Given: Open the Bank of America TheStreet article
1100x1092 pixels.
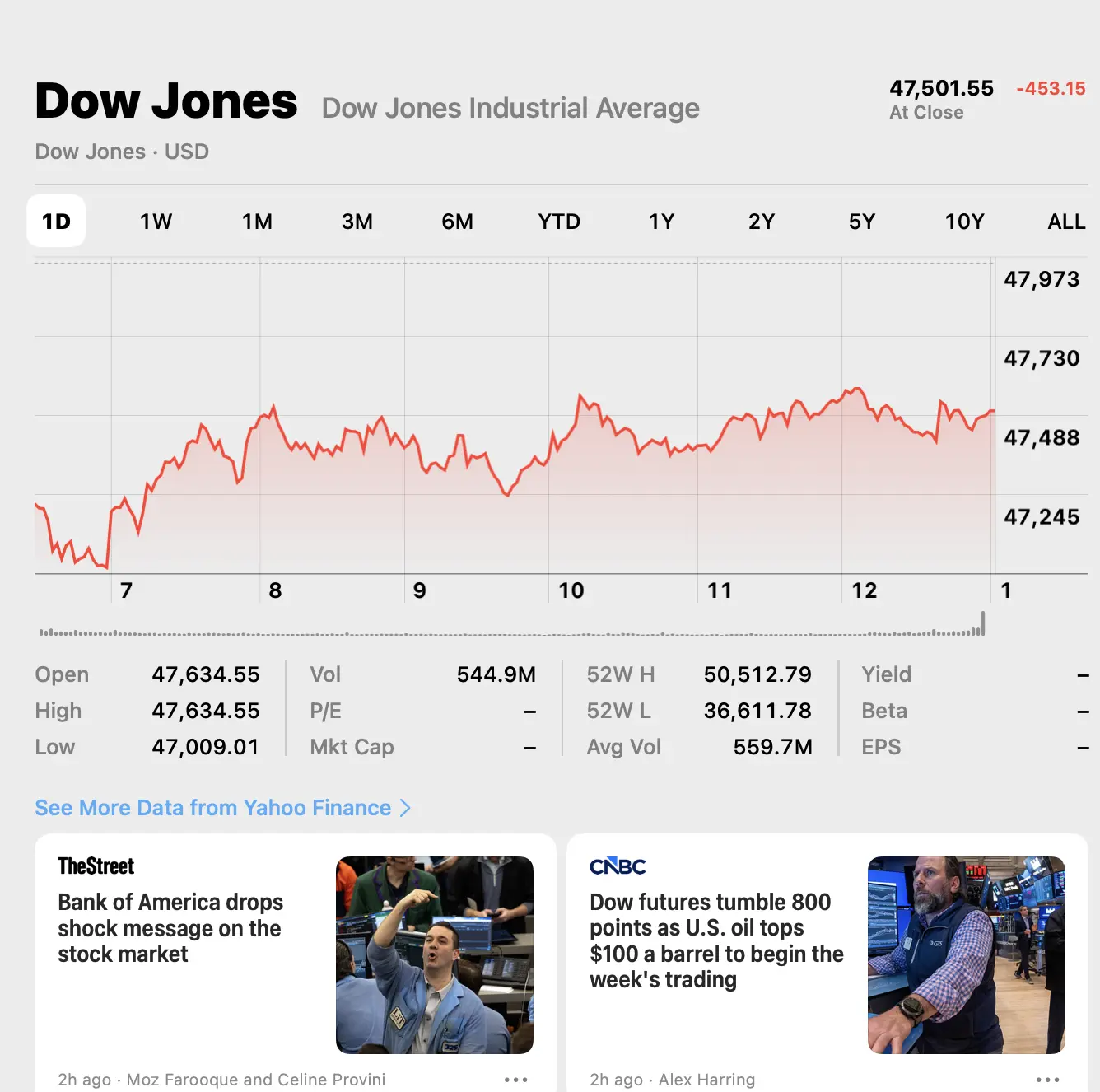Looking at the screenshot, I should 170,928.
